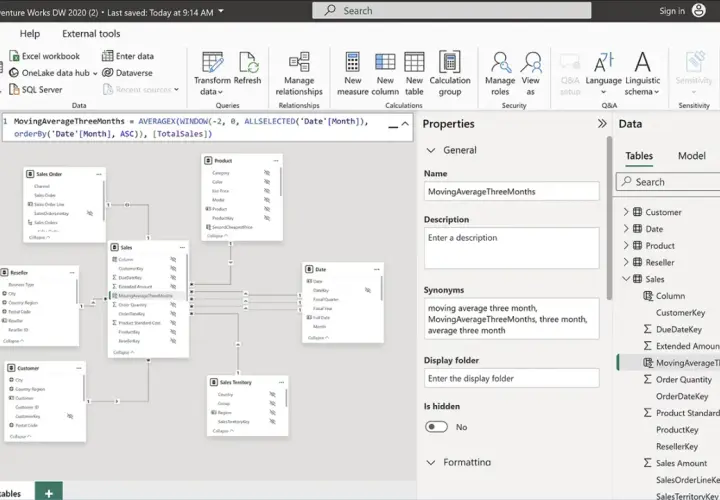Expand the Reseller table in Data pane
720x500 pixels.
(x=626, y=262)
